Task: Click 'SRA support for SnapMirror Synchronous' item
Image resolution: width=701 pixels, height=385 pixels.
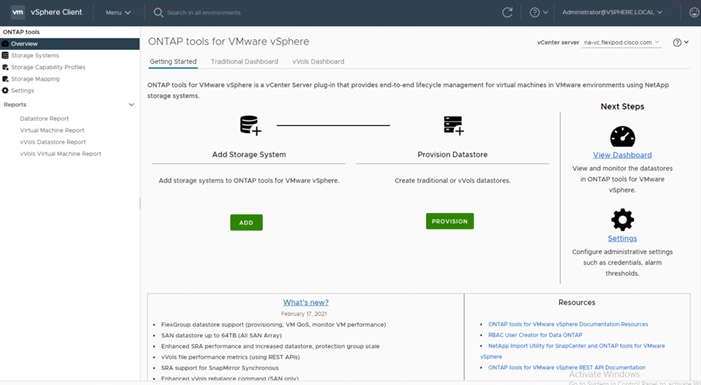Action: point(220,368)
